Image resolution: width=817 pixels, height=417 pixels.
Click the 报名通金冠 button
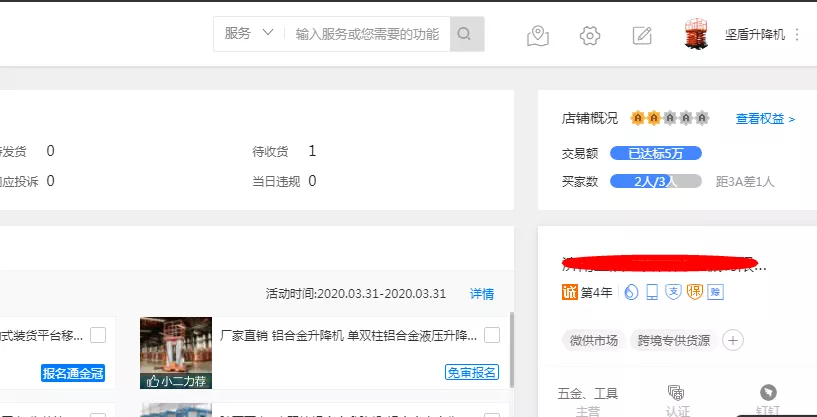tap(73, 373)
